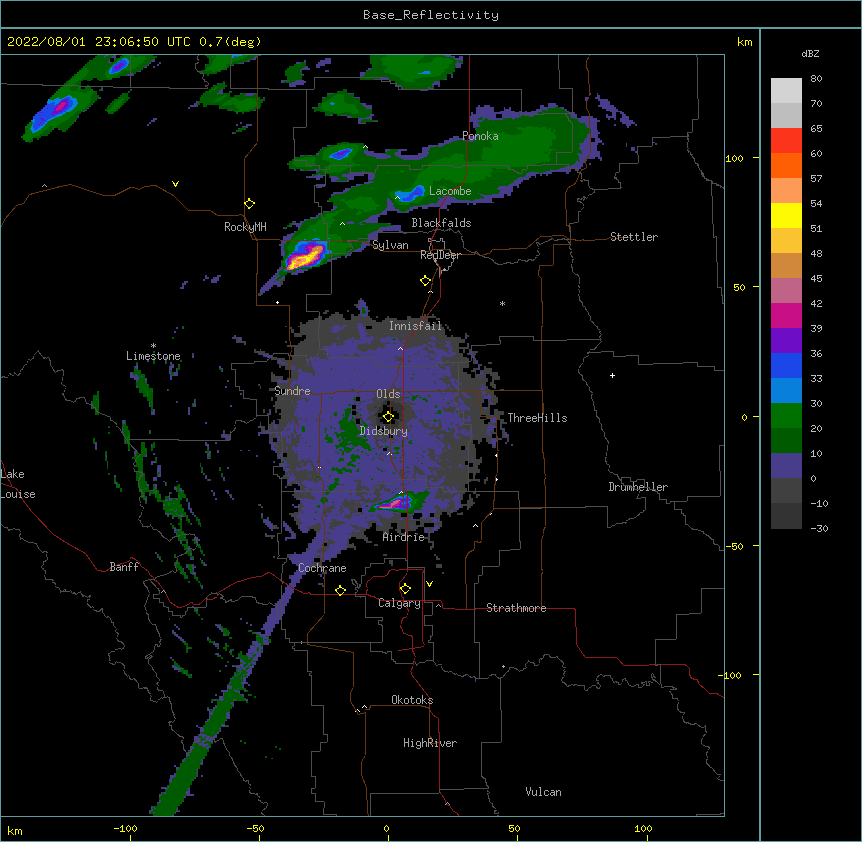This screenshot has width=862, height=842.
Task: Click the intense yellow storm core southwest of Sylvan
Action: 306,257
